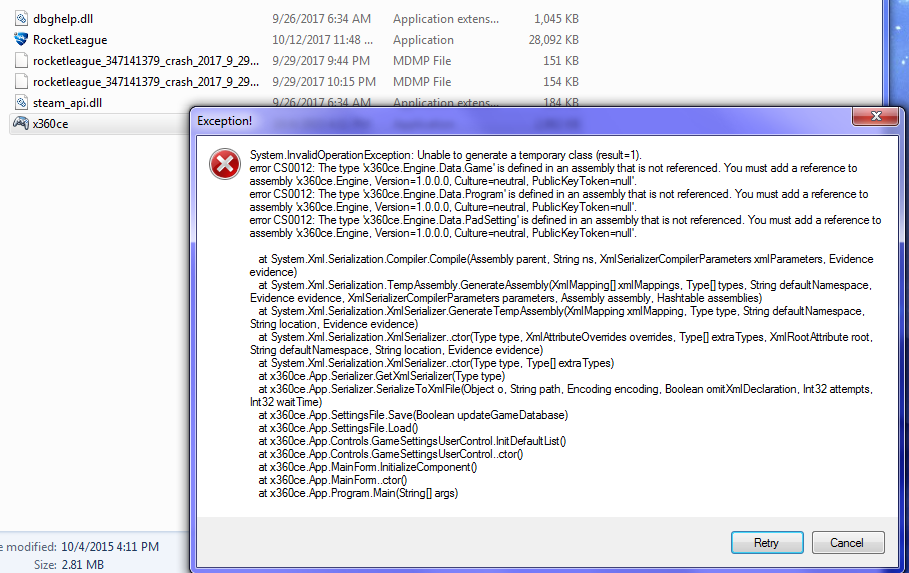Select the 10:15 PM crash dump file icon
909x573 pixels.
point(21,82)
